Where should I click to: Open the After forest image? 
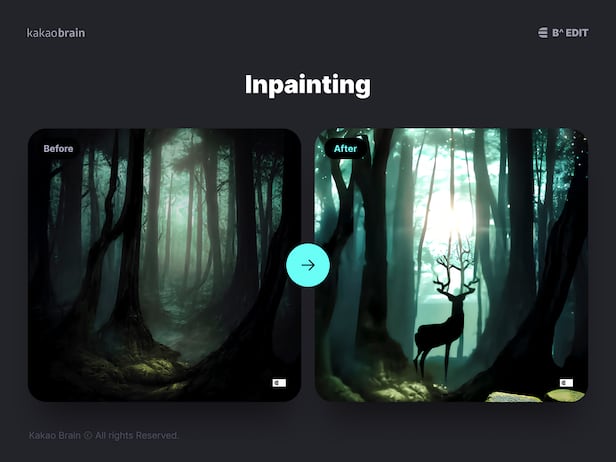click(x=451, y=265)
